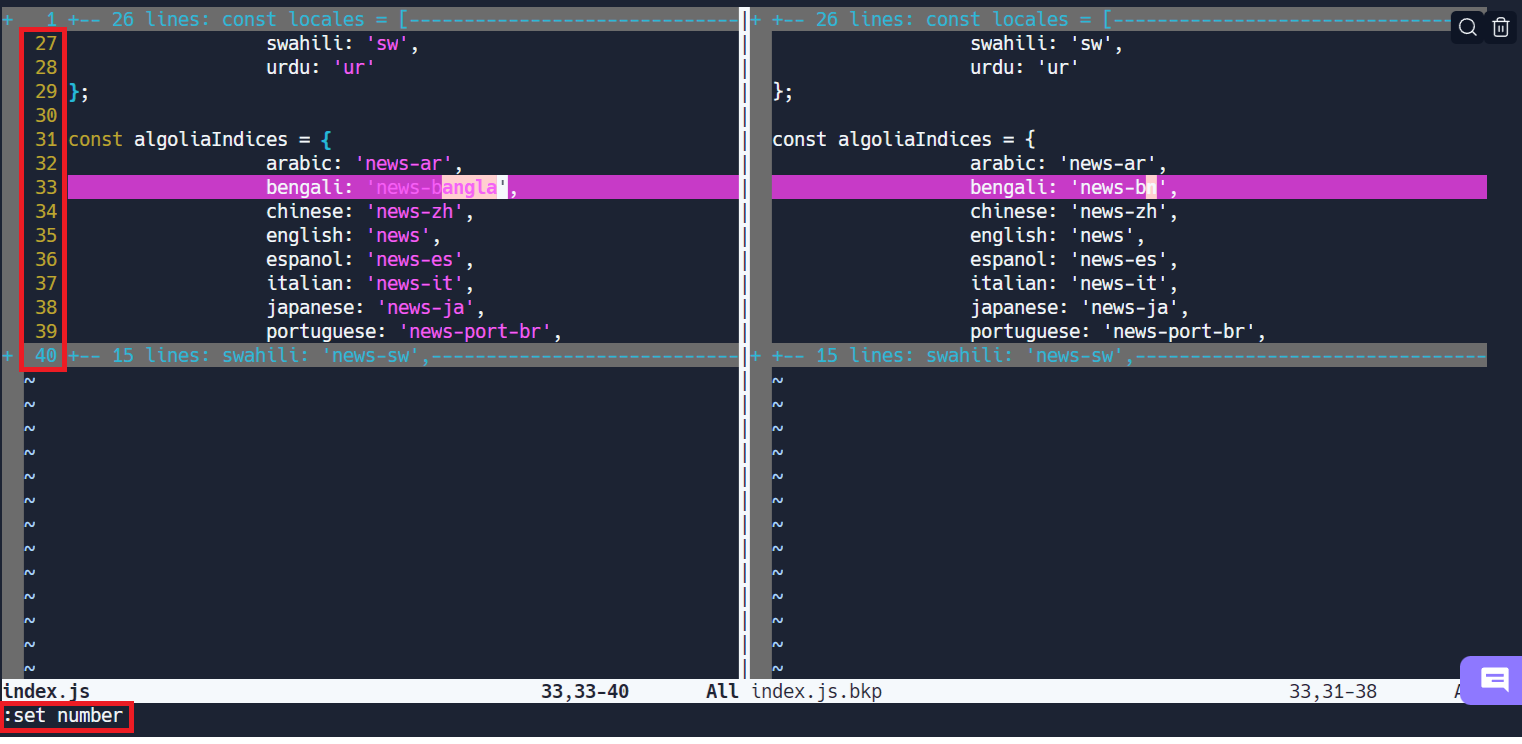The height and width of the screenshot is (744, 1522).
Task: Click cursor position '33,33-40' in status line
Action: tap(585, 691)
